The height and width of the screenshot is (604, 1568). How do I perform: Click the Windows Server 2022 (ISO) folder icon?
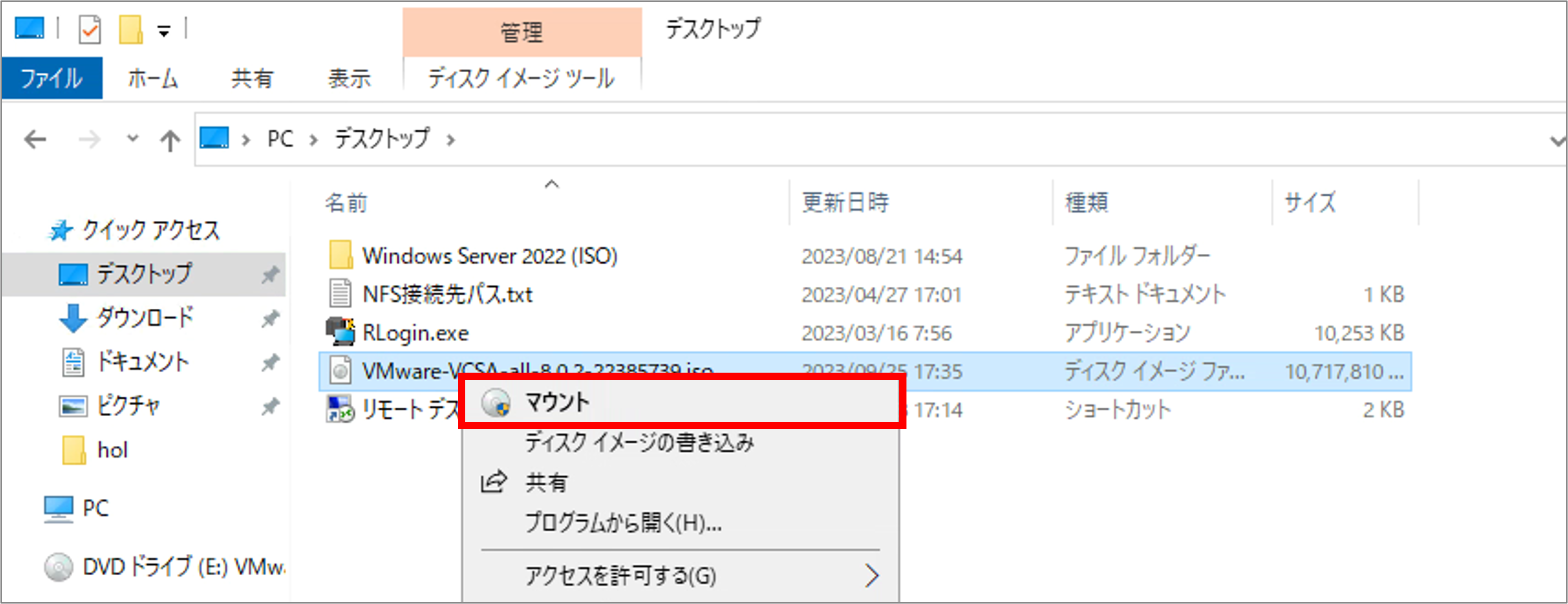pyautogui.click(x=340, y=254)
